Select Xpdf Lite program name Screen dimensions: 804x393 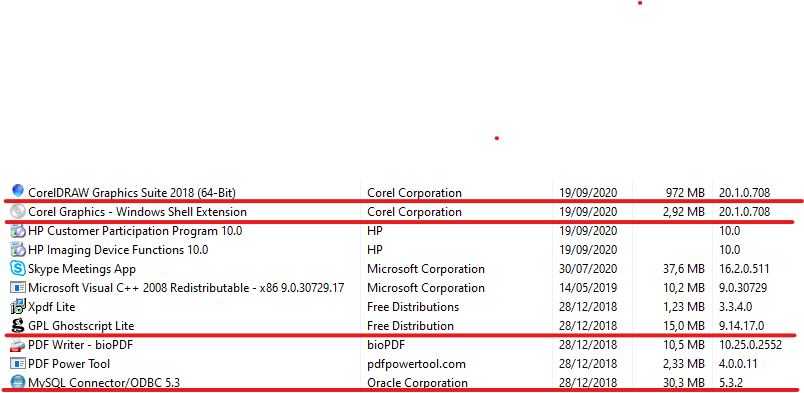point(52,307)
